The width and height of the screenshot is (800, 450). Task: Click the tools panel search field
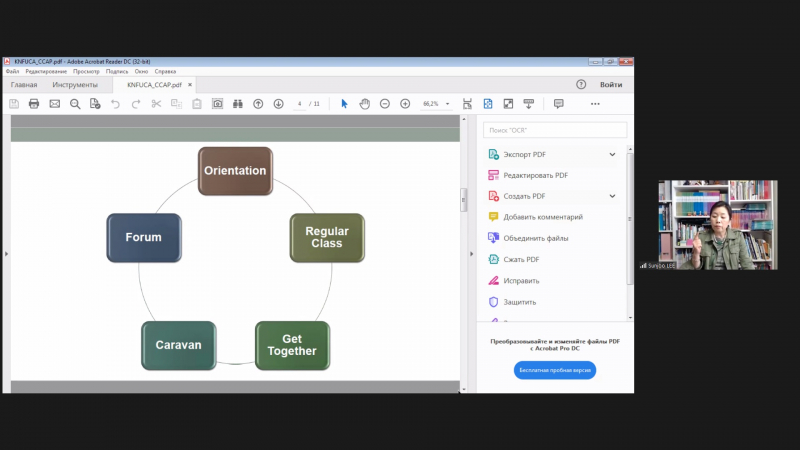[x=555, y=130]
